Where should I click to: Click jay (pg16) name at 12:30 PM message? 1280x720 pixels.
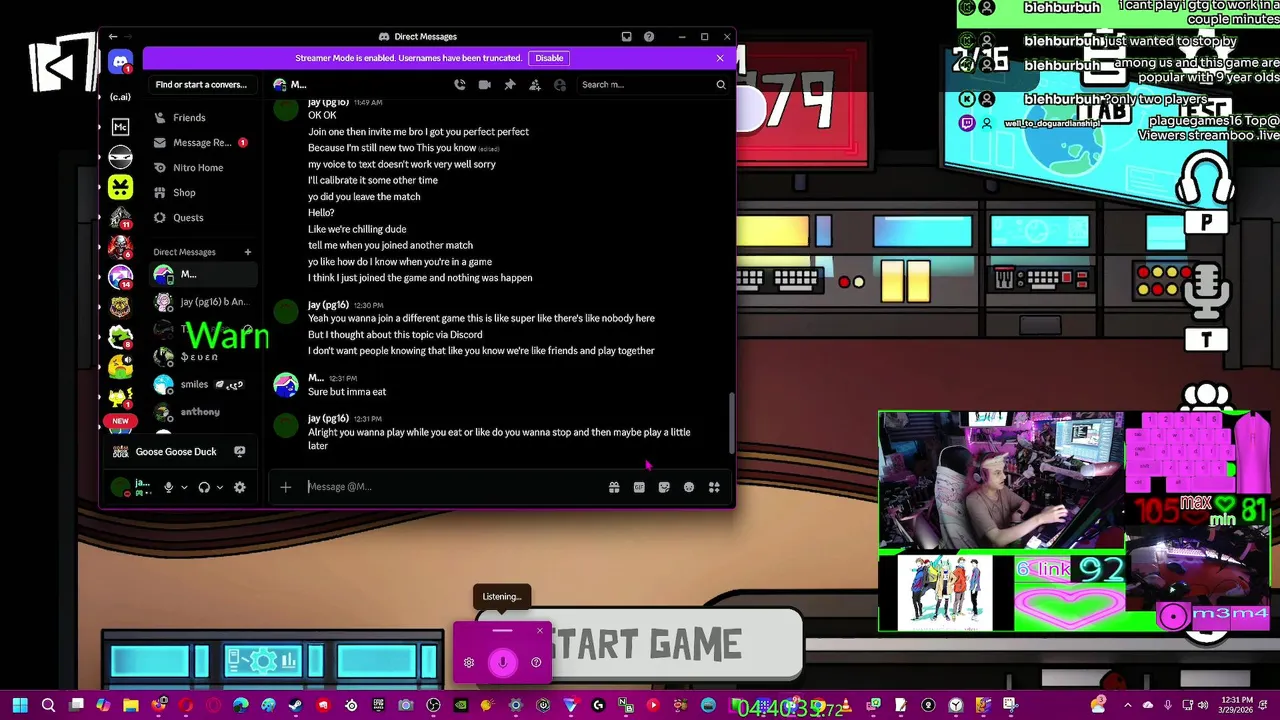pos(328,305)
